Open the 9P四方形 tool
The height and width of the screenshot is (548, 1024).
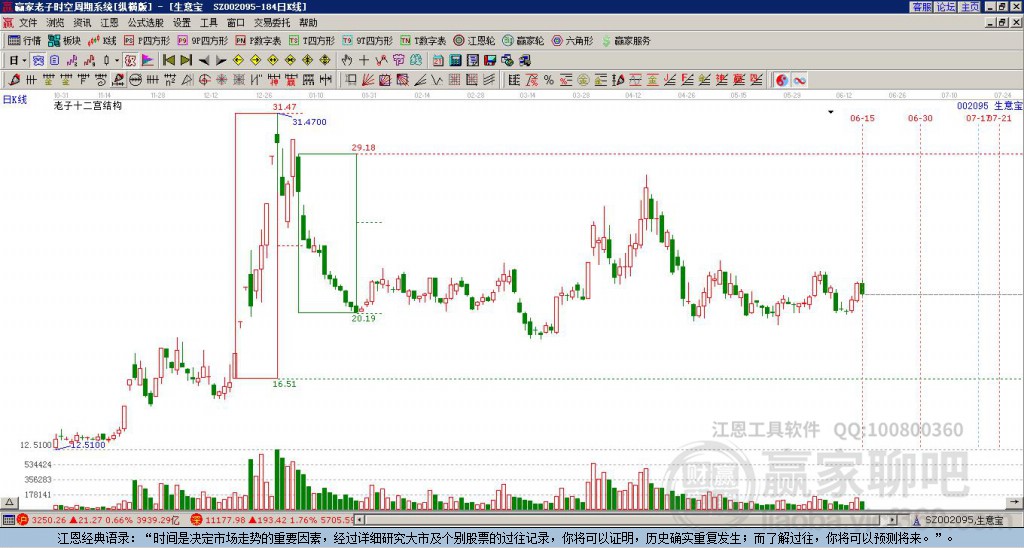click(202, 40)
